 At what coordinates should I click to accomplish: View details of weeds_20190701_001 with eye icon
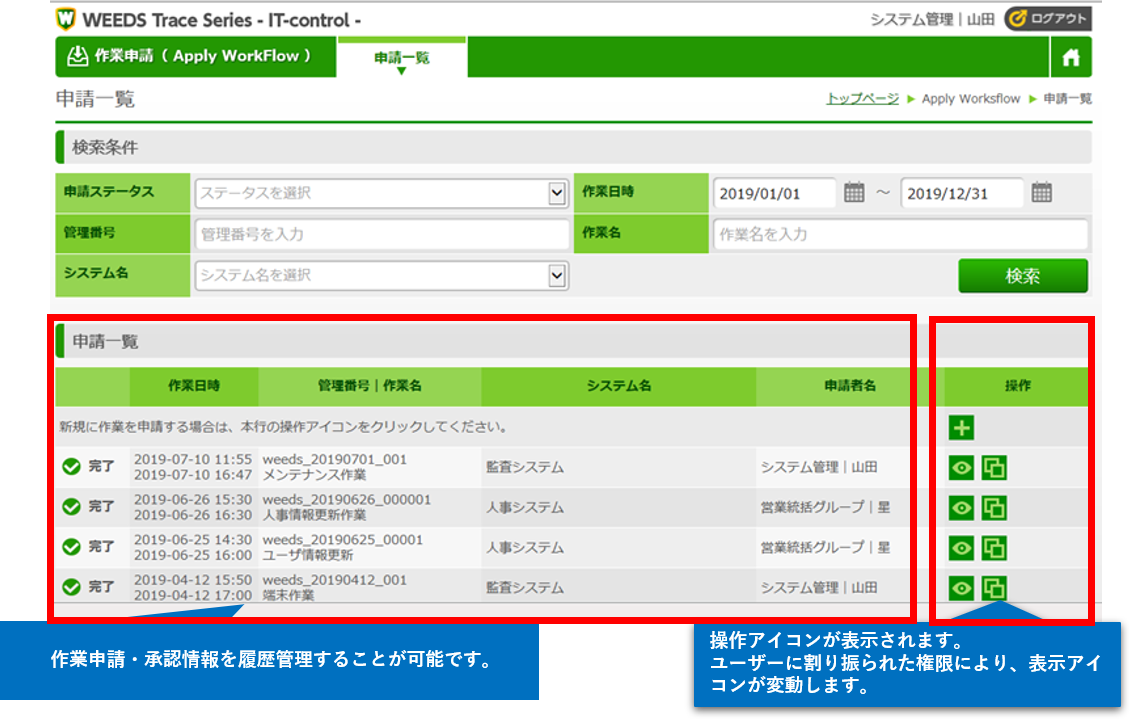click(x=961, y=467)
